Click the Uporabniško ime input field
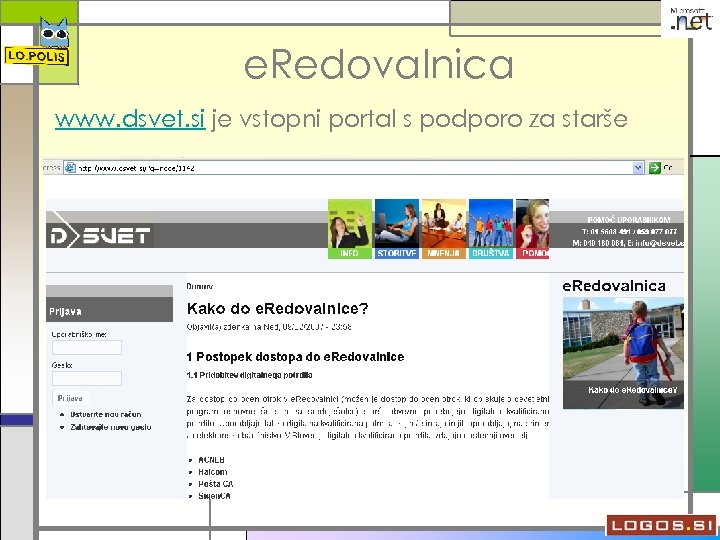 [87, 348]
